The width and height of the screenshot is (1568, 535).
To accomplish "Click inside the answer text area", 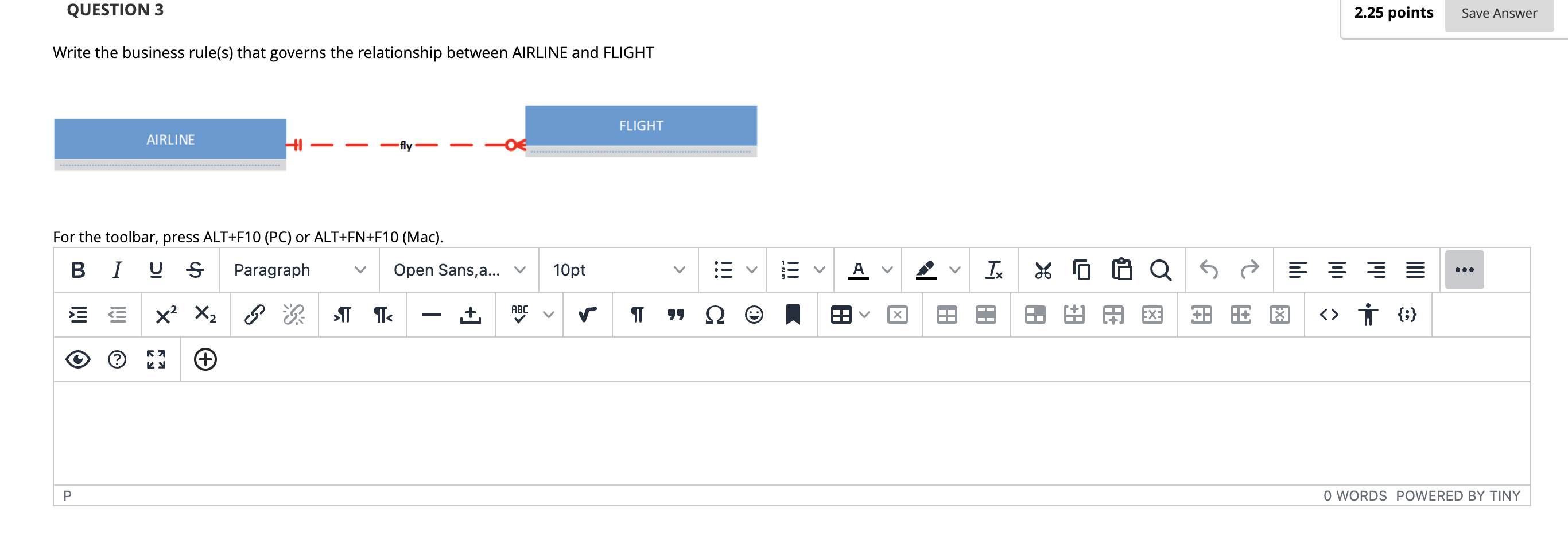I will point(791,433).
